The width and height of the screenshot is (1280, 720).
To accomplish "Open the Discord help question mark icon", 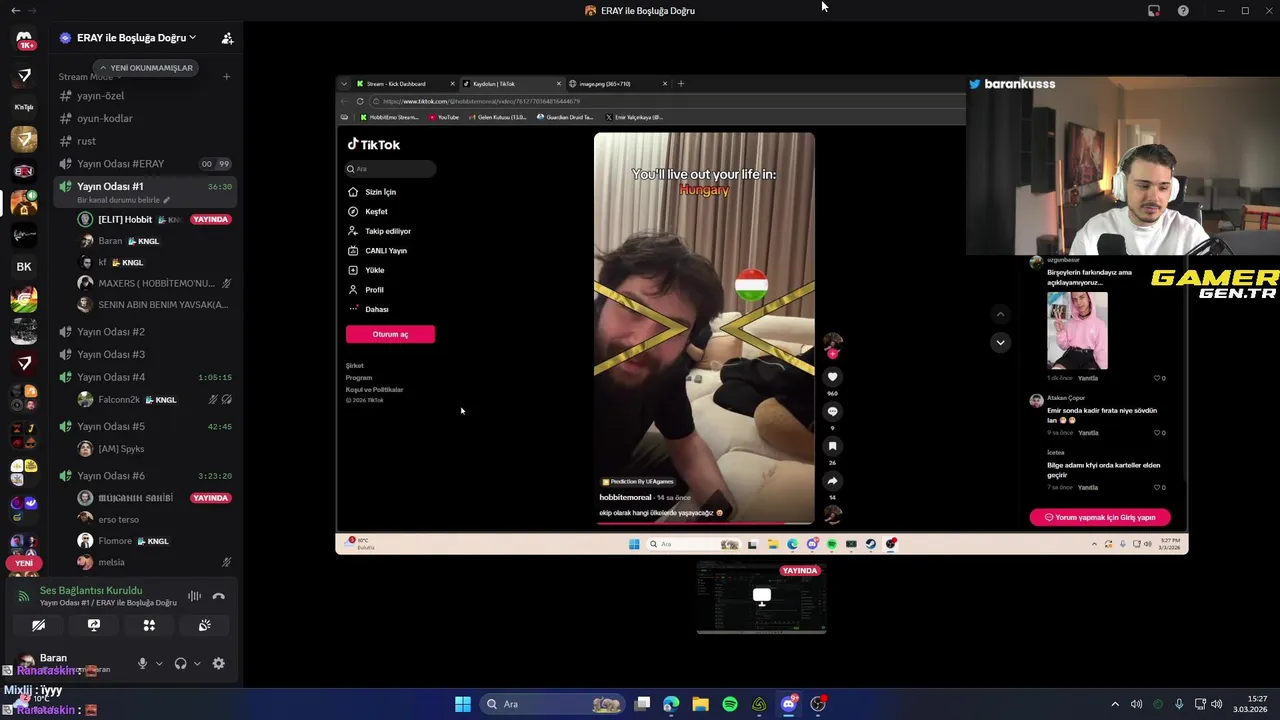I will 1183,10.
